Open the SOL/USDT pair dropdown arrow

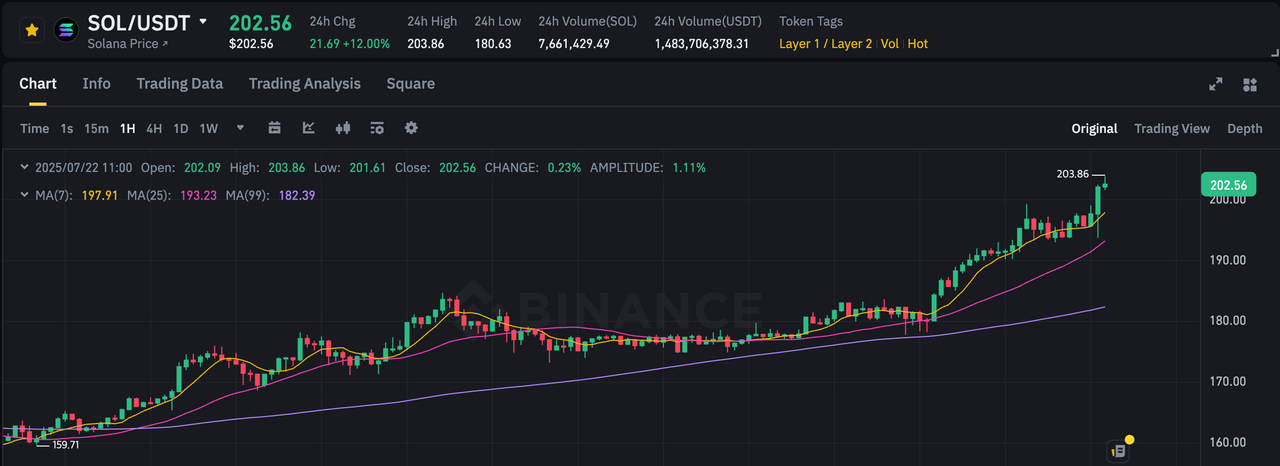203,21
